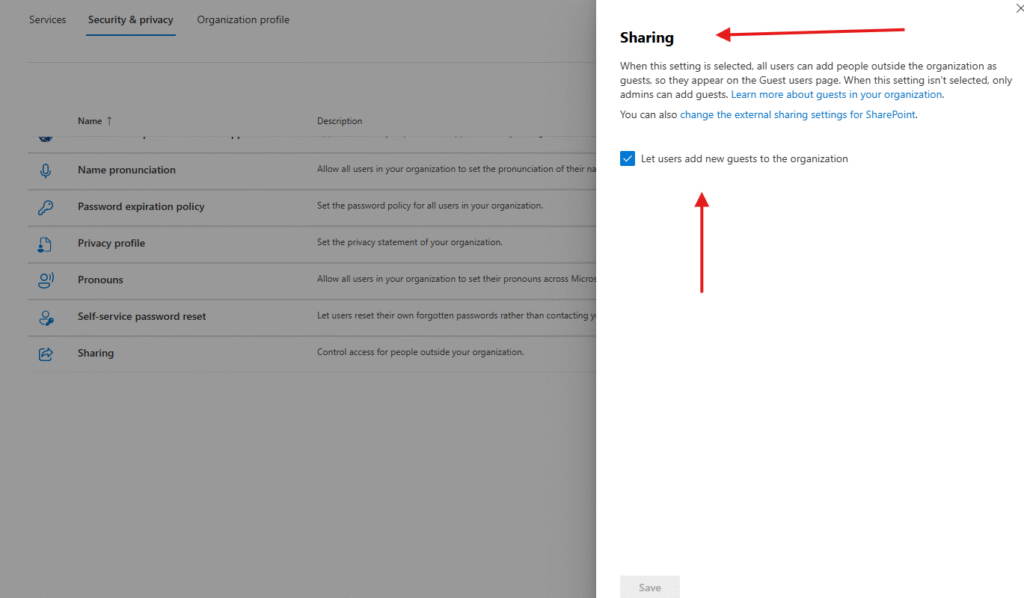Open the Name pronunciation setting
This screenshot has width=1024, height=598.
(x=126, y=170)
